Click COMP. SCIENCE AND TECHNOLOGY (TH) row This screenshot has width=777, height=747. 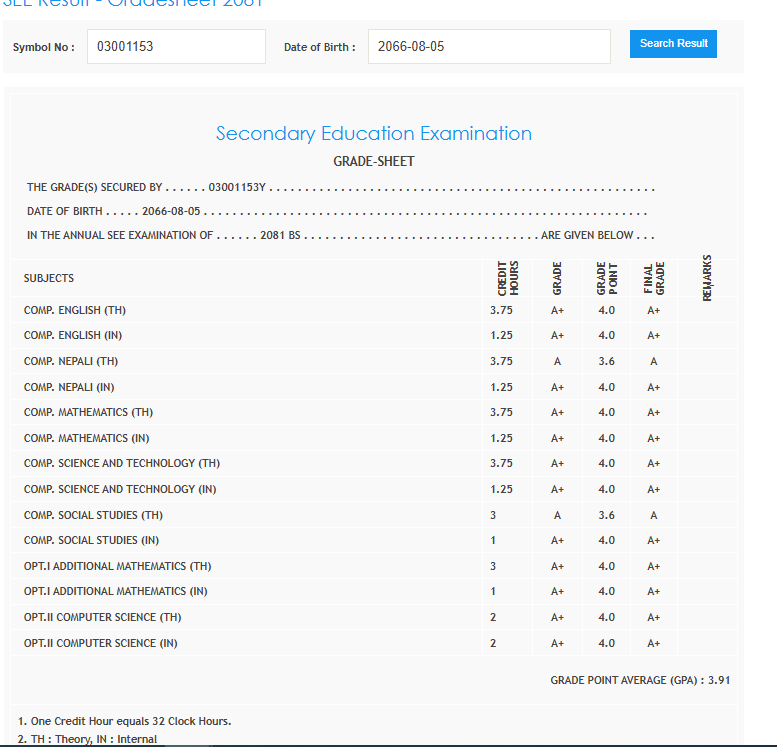122,463
